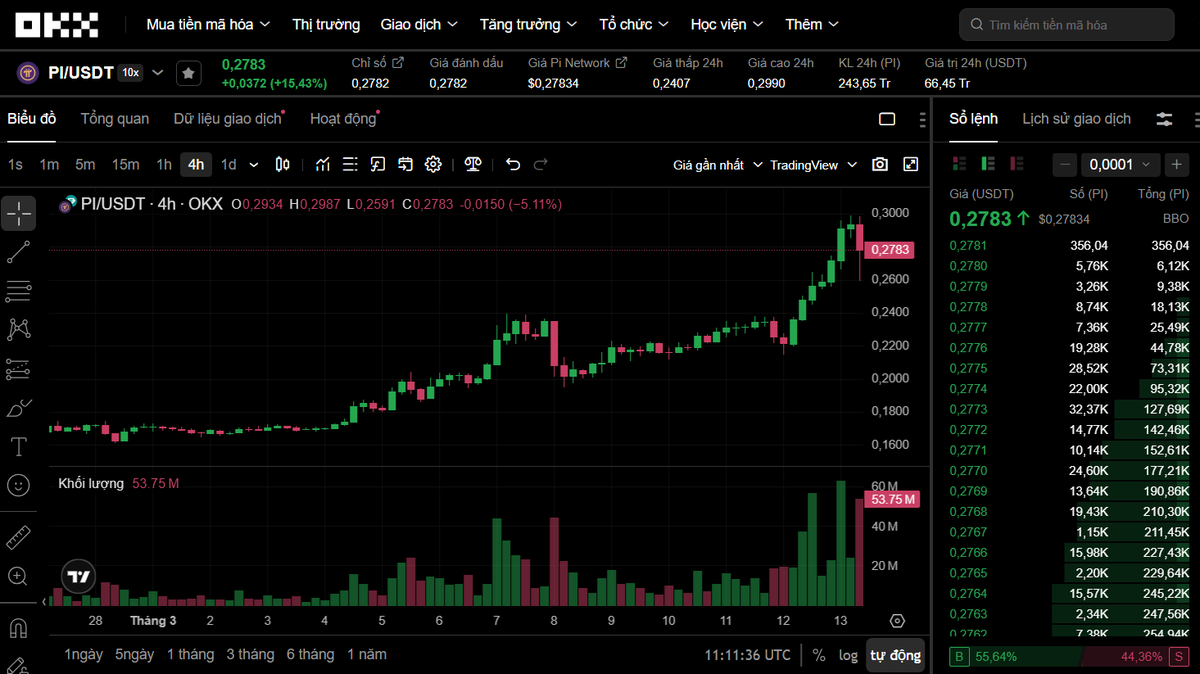Expand more timeframes chevron
This screenshot has width=1200, height=674.
(254, 165)
